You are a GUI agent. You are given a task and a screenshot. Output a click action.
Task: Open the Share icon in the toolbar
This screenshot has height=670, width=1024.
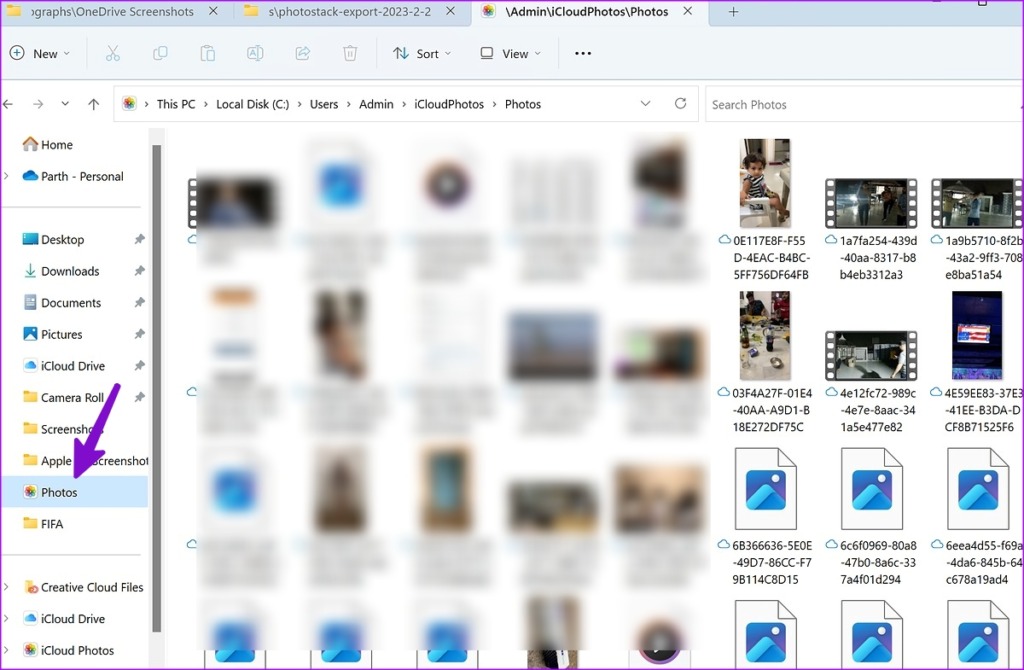point(302,53)
